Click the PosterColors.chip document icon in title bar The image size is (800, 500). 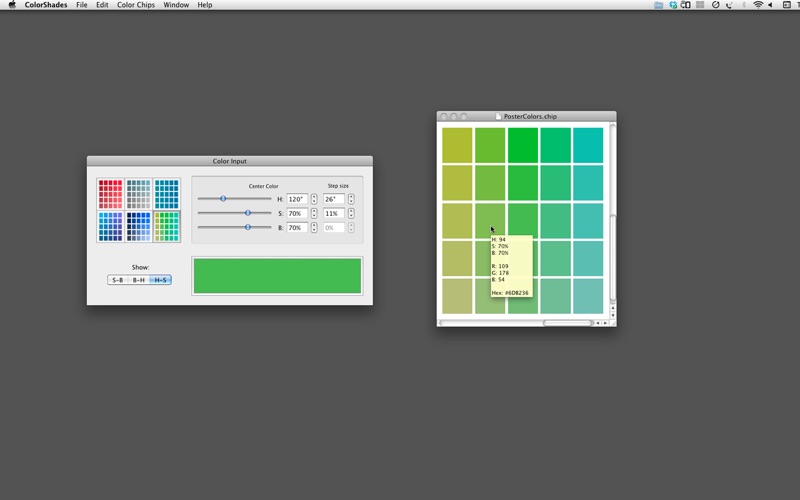[499, 117]
